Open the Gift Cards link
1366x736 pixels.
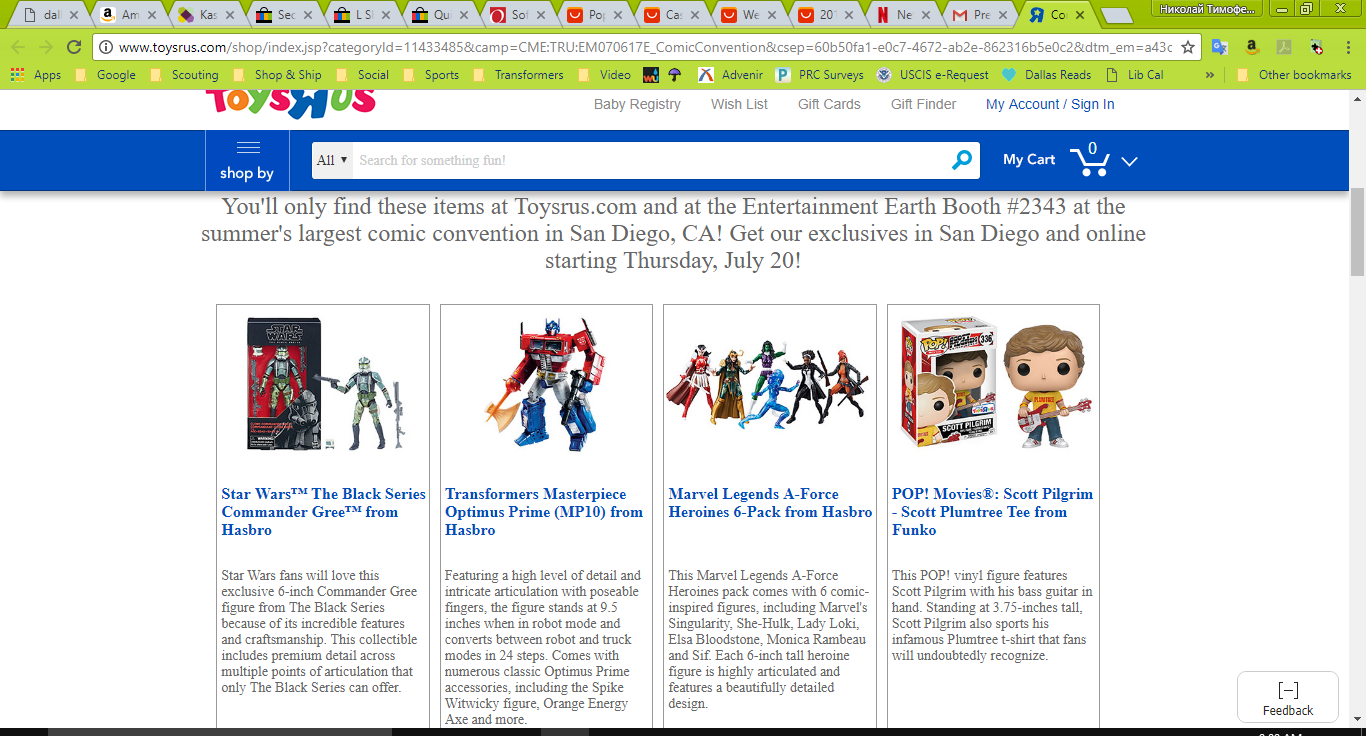(x=829, y=104)
